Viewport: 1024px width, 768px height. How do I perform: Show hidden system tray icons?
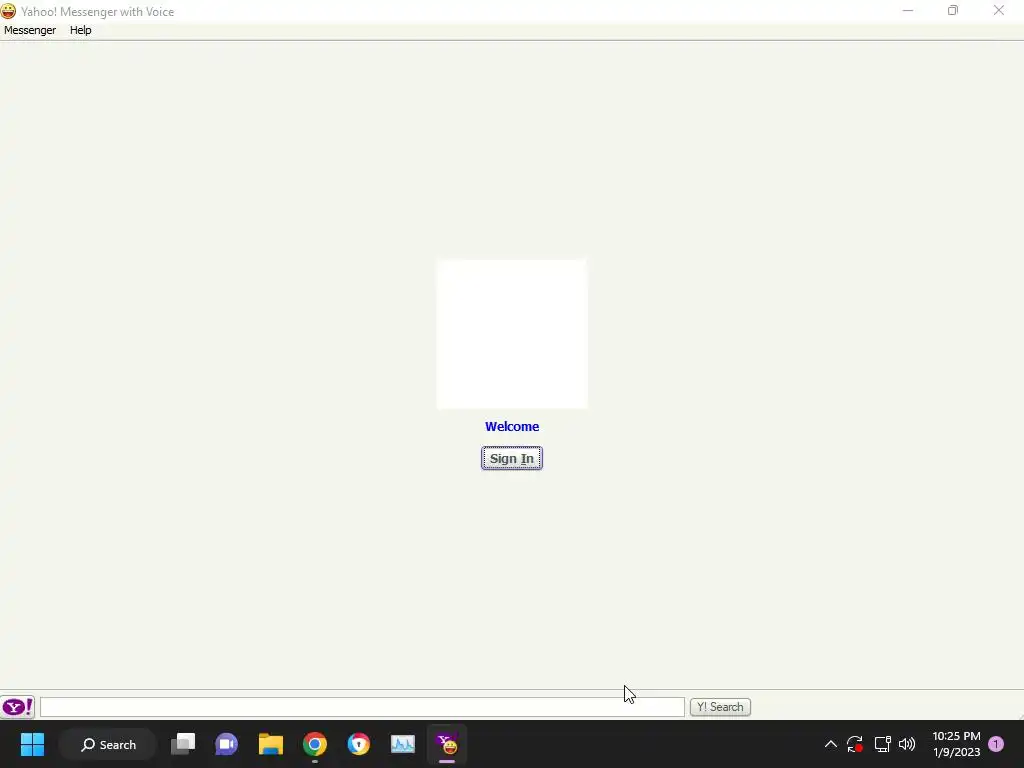[831, 744]
